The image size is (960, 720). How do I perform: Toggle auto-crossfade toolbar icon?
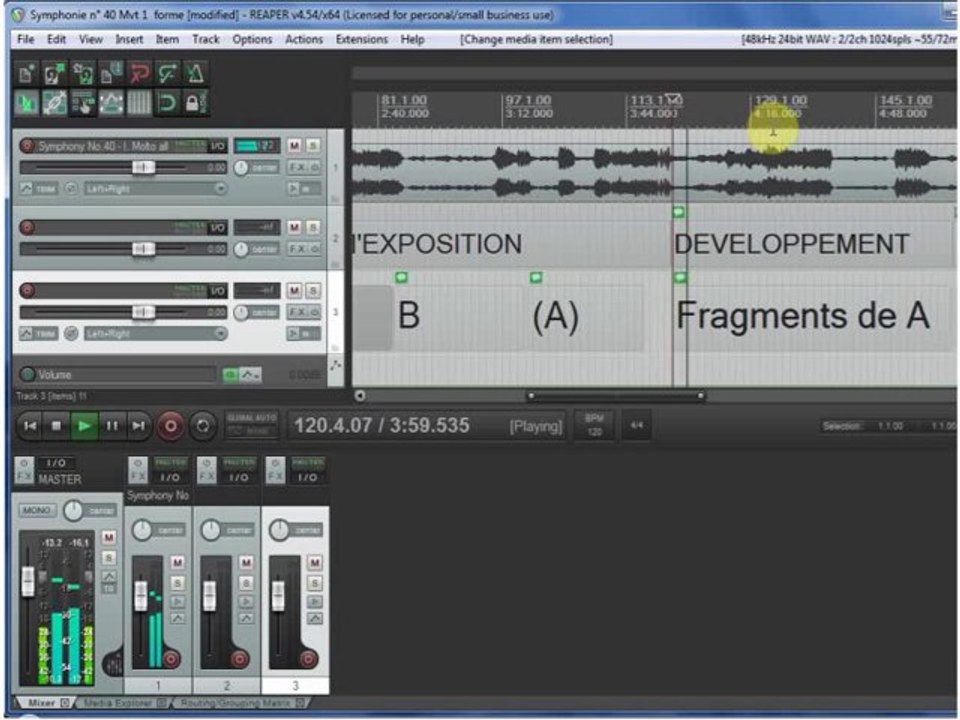tap(26, 103)
